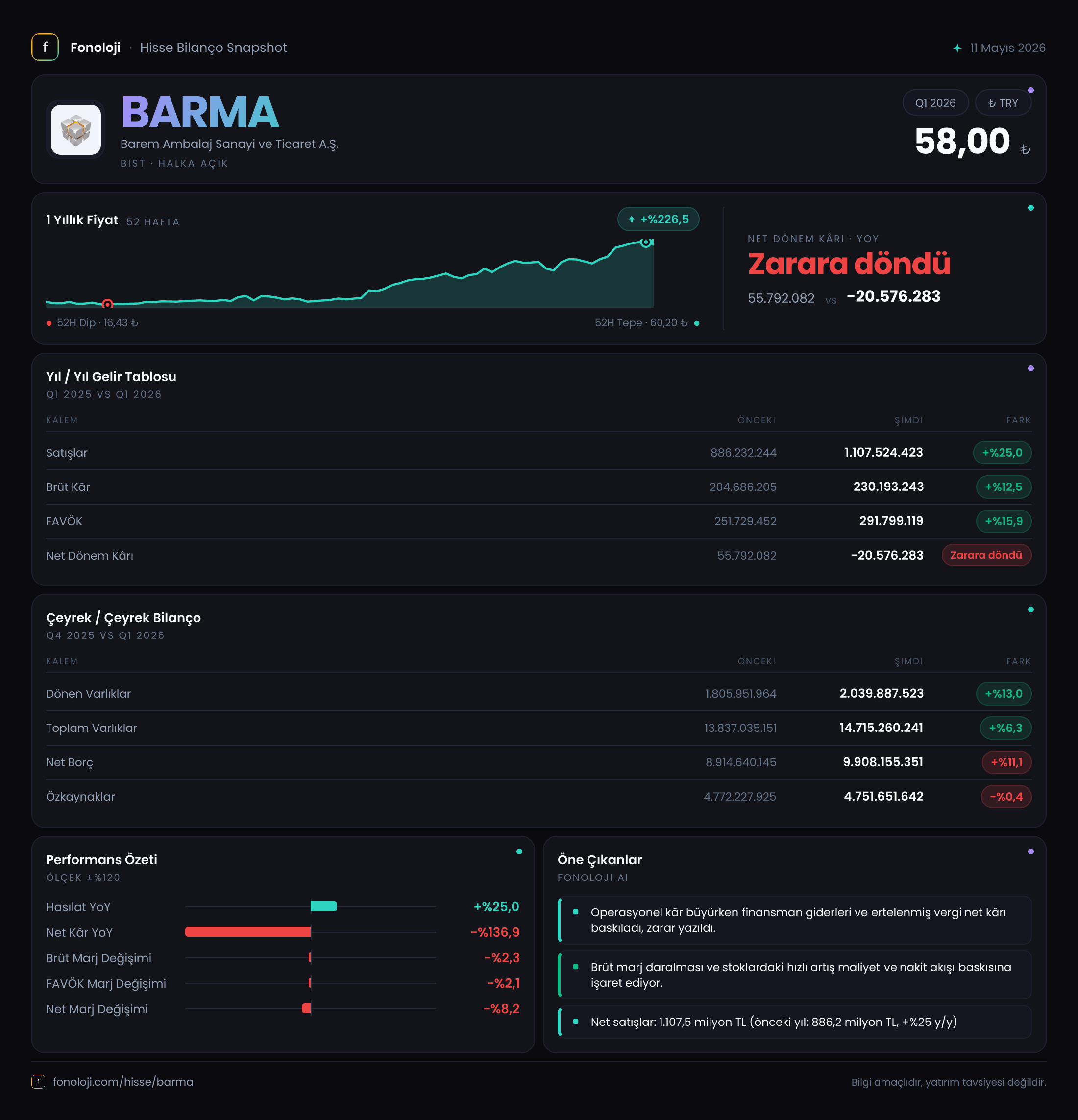1078x1120 pixels.
Task: Open the fonoloji.com/hisse/barma link
Action: coord(123,1082)
